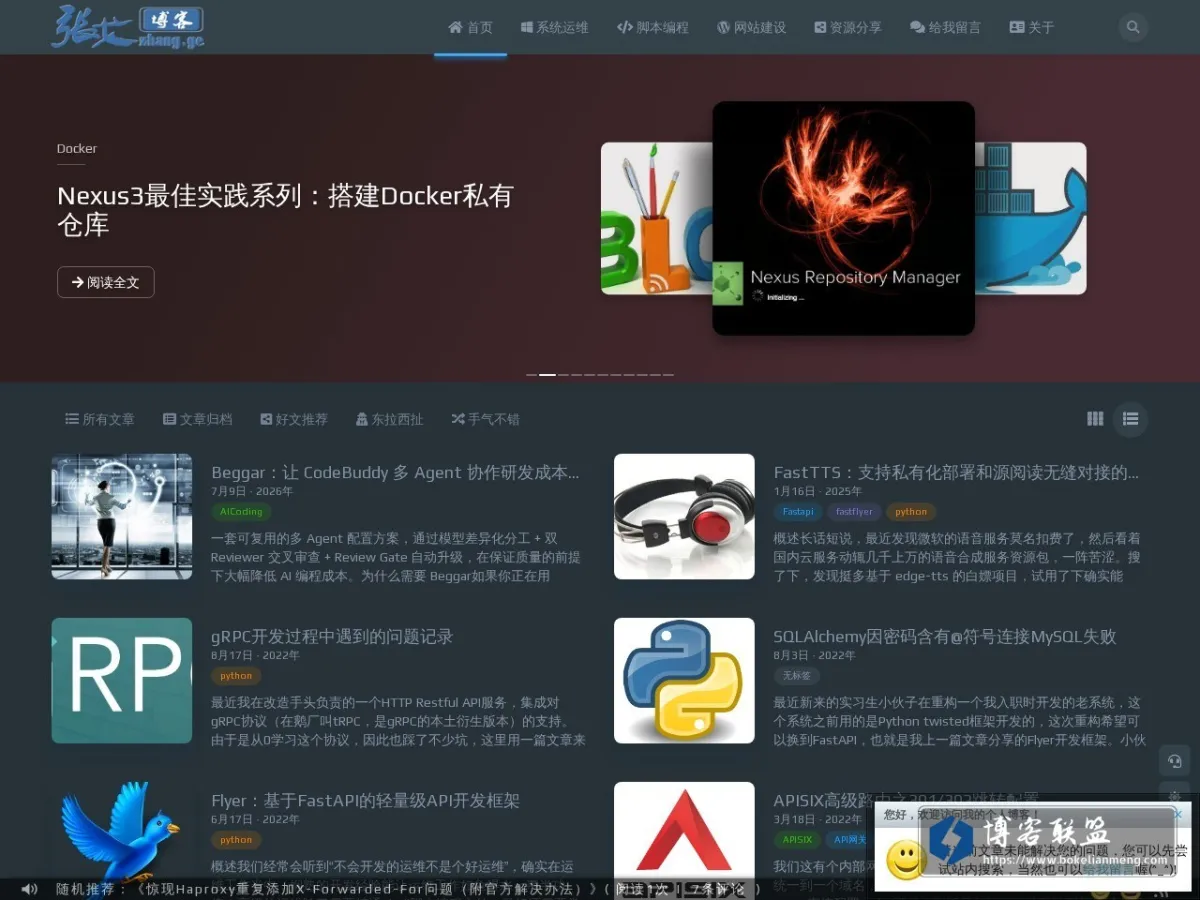Open random recommendation Haproxy X-Forwarded-For link
This screenshot has height=900, width=1200.
[367, 888]
